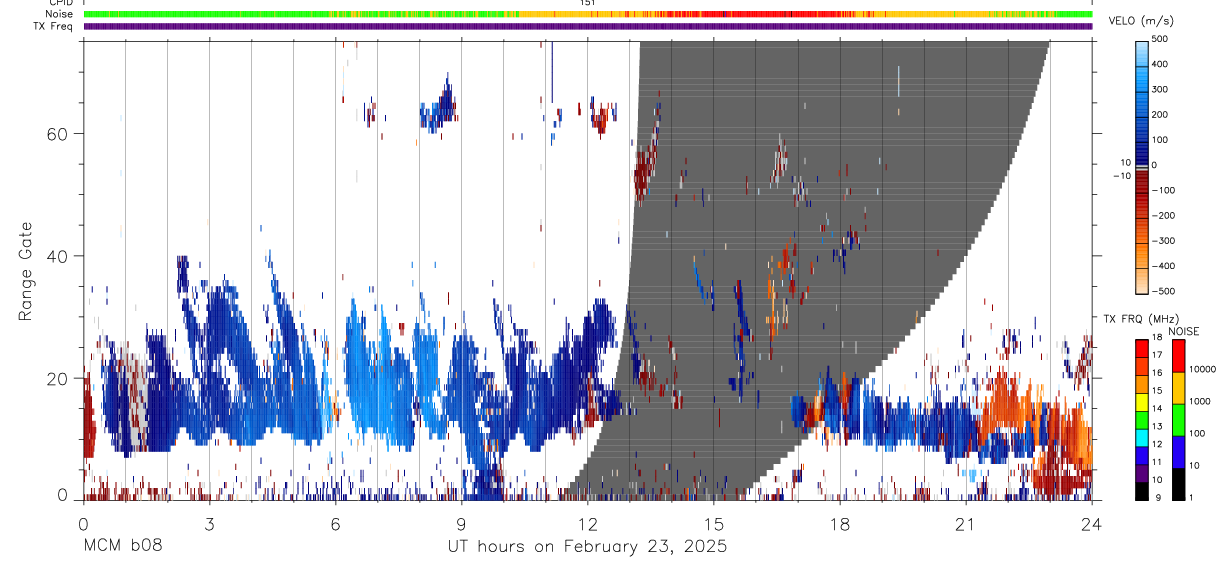Click the green swatch in the NOISE legend
This screenshot has height=567, width=1228.
click(x=1178, y=419)
